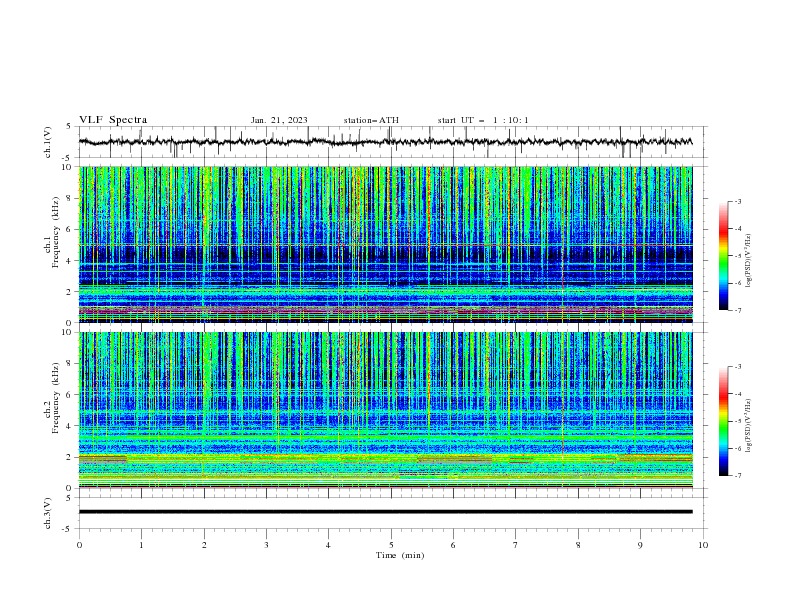Click the -3 label on ch.1 color bar
Screen dimensions: 792x612
click(737, 201)
